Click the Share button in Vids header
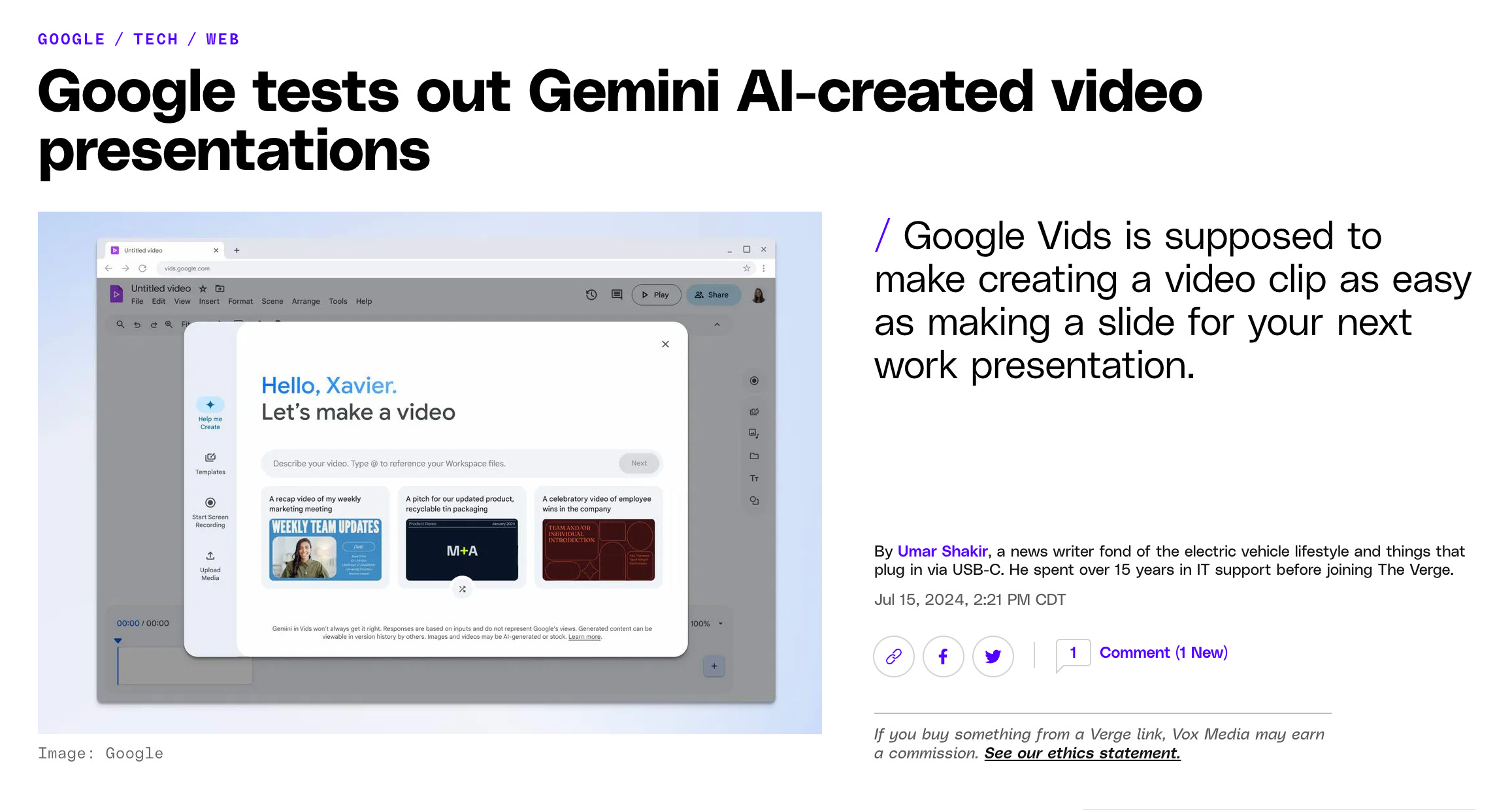 [x=712, y=295]
